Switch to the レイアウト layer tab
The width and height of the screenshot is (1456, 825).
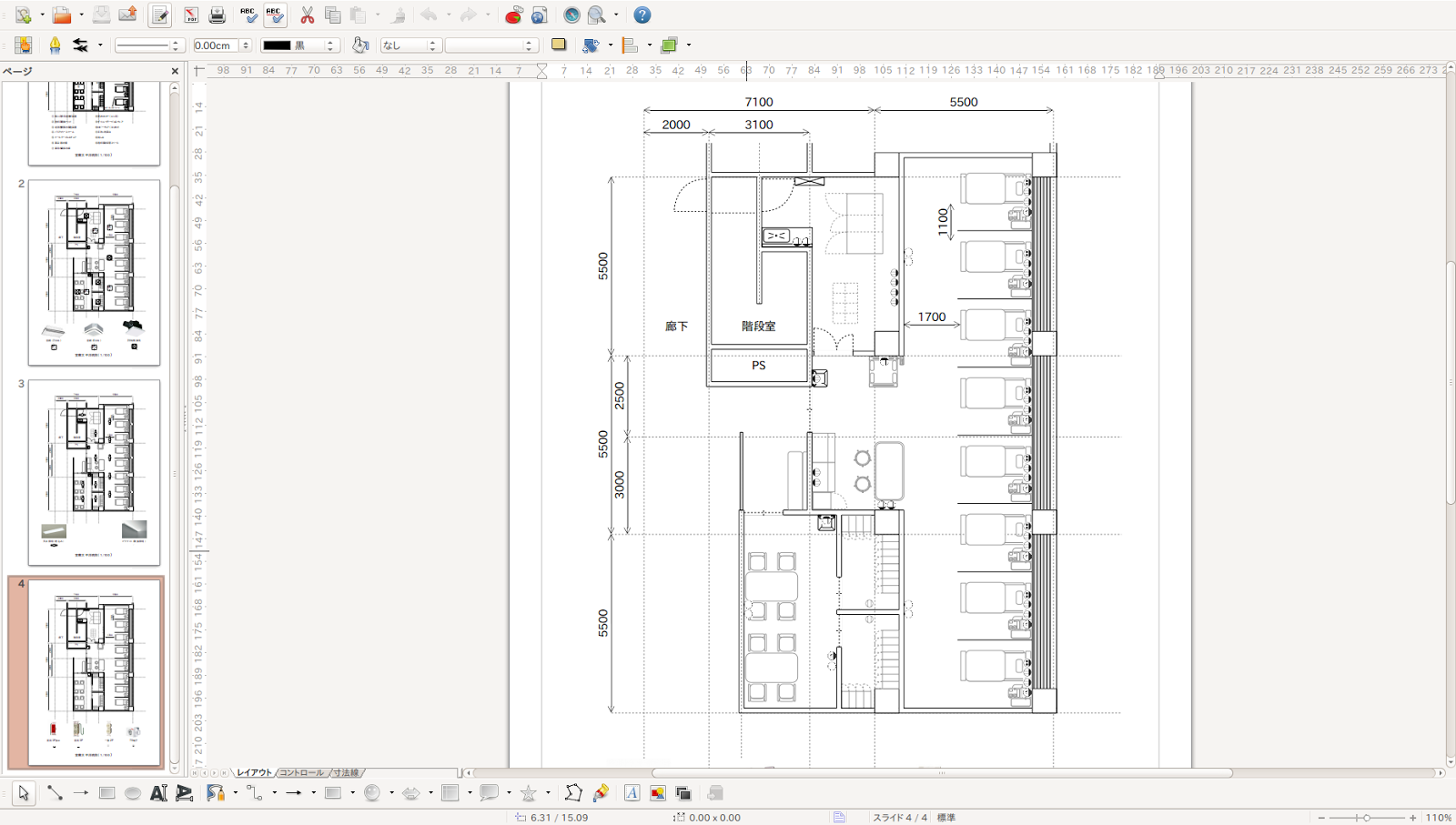(x=254, y=773)
